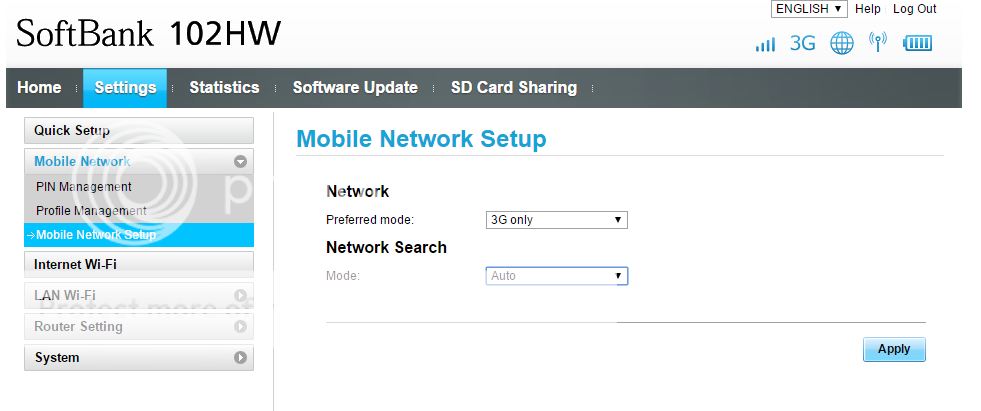Click the LAN Wi-Fi sidebar label
The height and width of the screenshot is (411, 981).
[x=64, y=295]
